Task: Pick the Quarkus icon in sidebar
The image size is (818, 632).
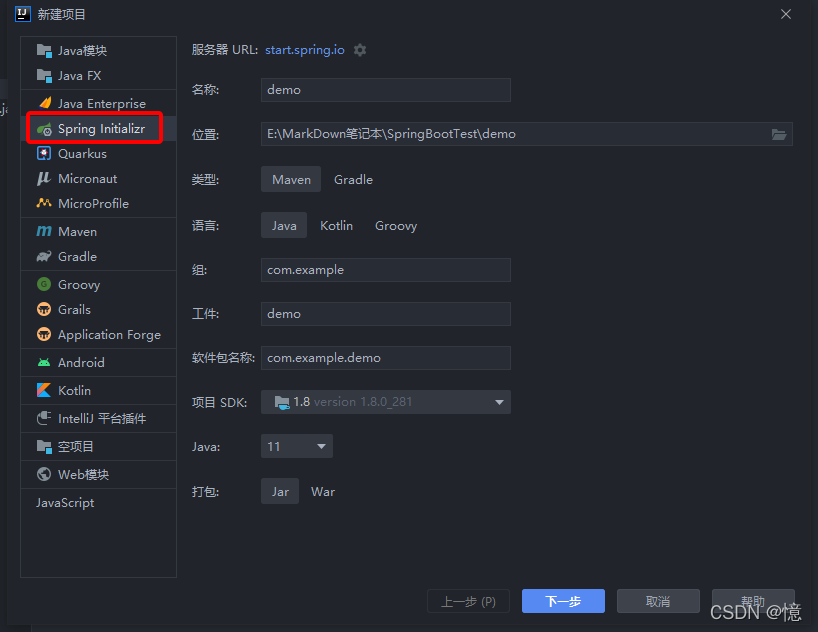Action: point(44,153)
